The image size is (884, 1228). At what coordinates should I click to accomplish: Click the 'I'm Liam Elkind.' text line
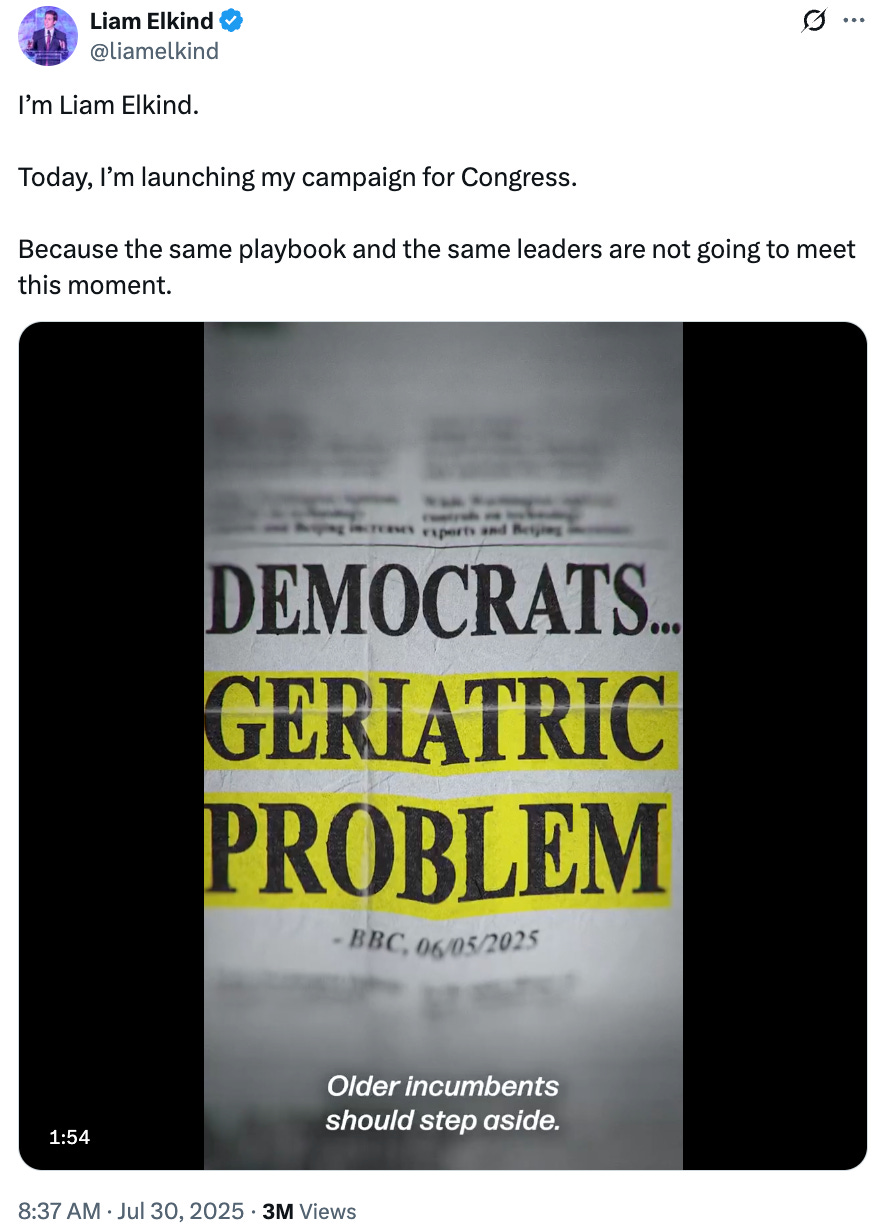109,105
